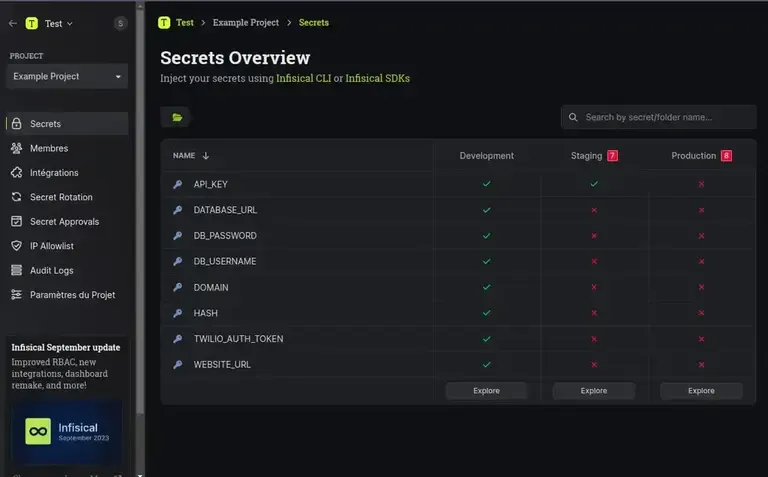Viewport: 768px width, 477px height.
Task: Click the key icon beside API_KEY
Action: 178,184
